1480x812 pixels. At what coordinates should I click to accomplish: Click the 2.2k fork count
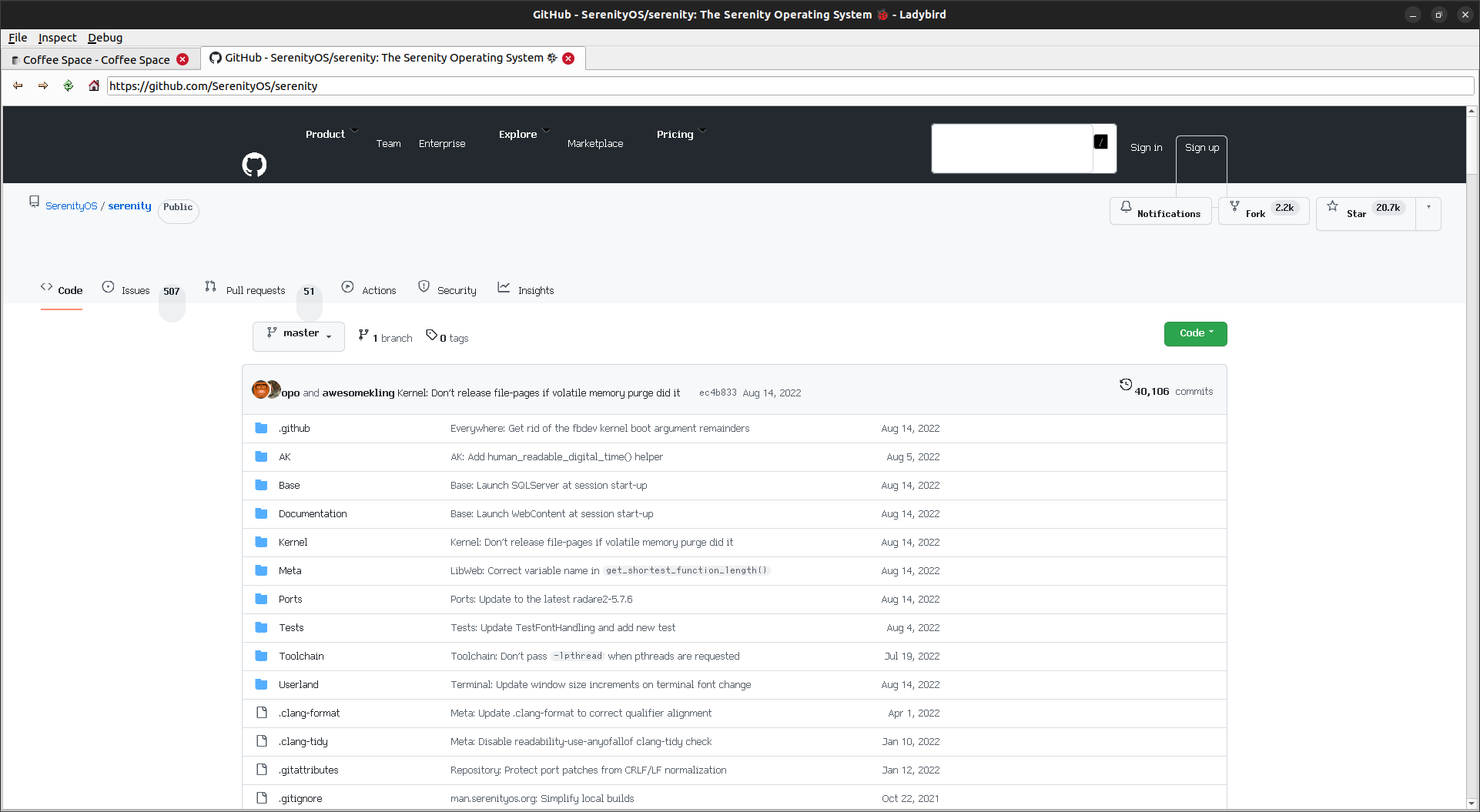pos(1284,208)
